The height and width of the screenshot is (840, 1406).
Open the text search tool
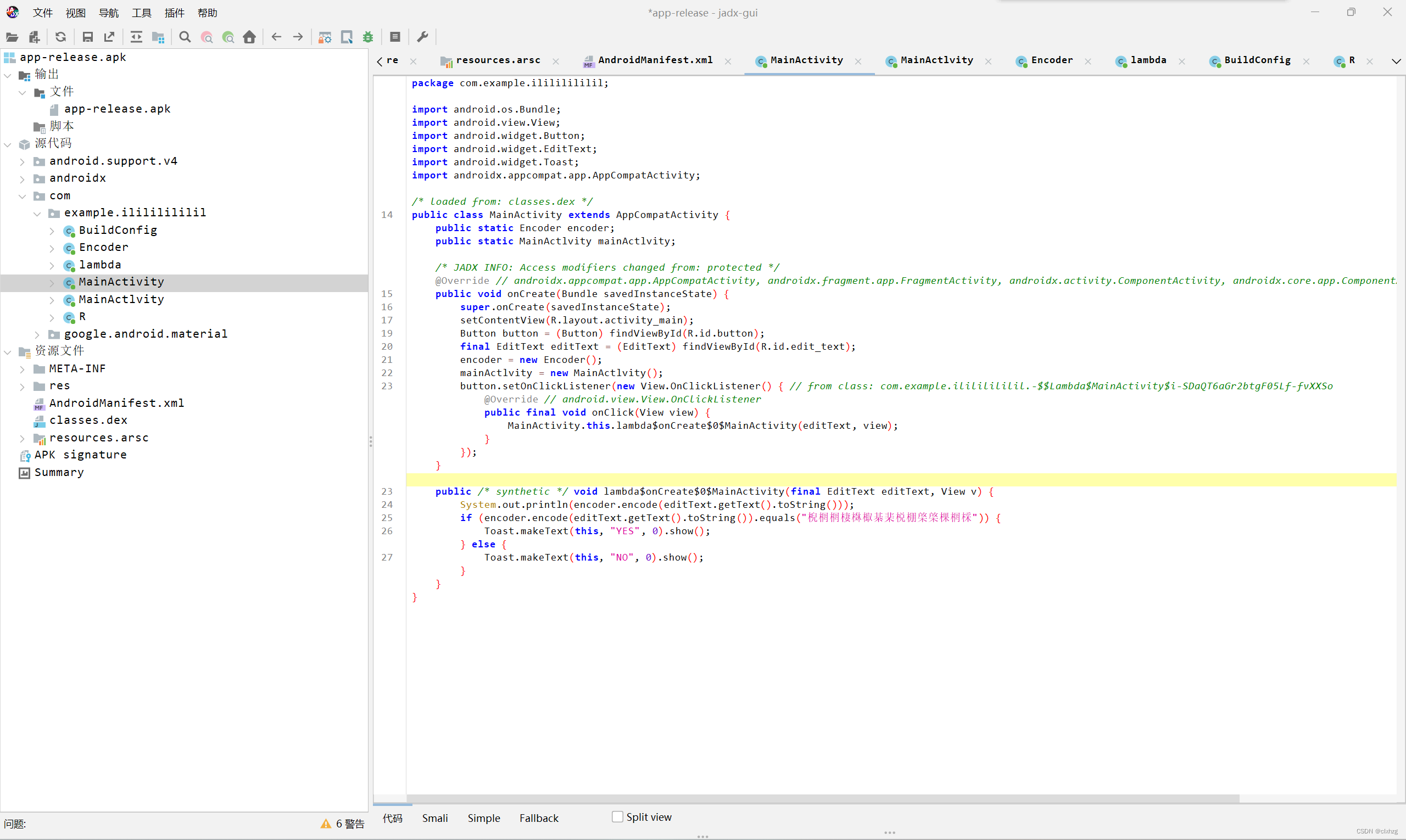click(x=185, y=37)
